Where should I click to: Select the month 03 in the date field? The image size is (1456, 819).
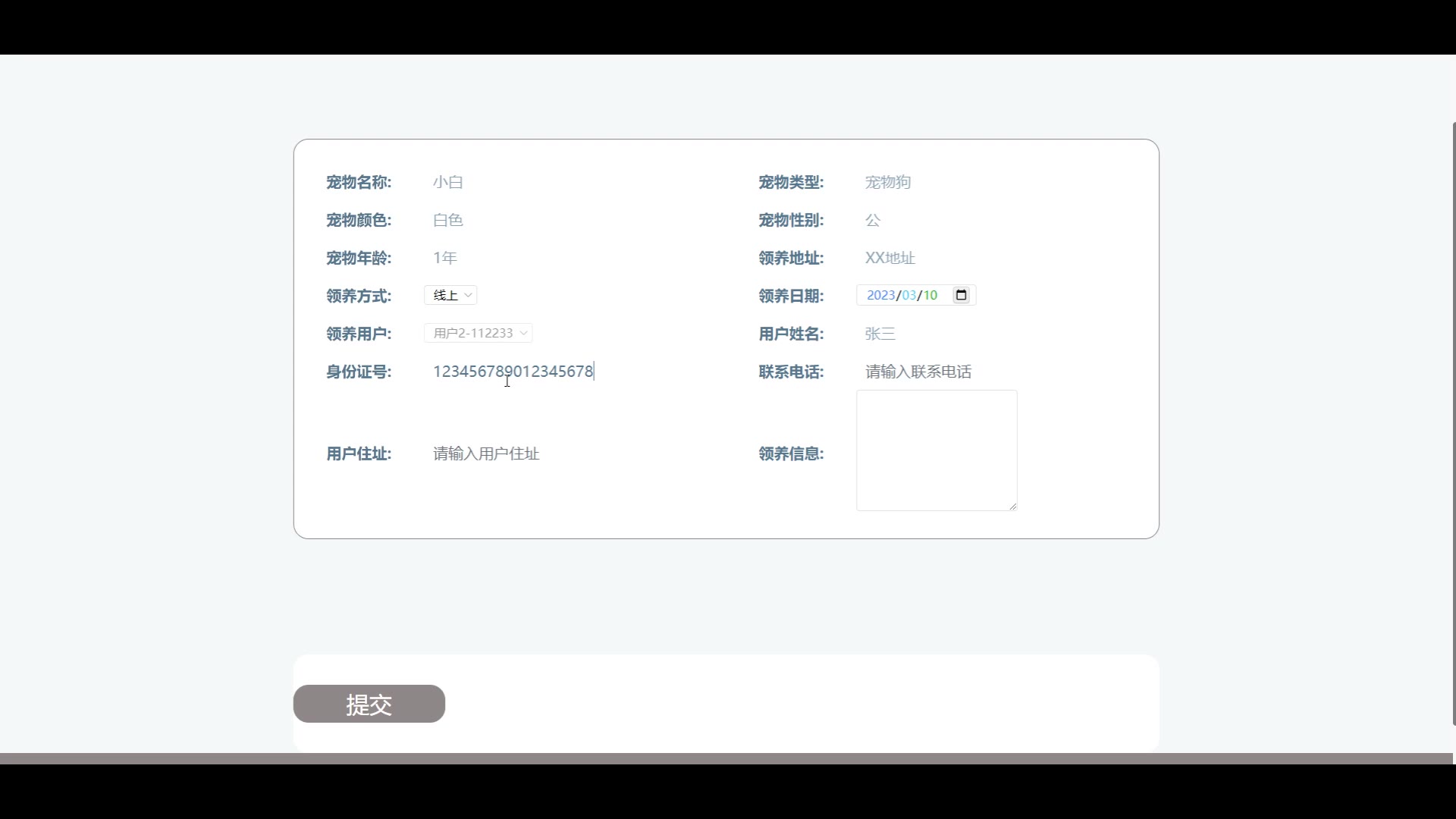[x=908, y=295]
